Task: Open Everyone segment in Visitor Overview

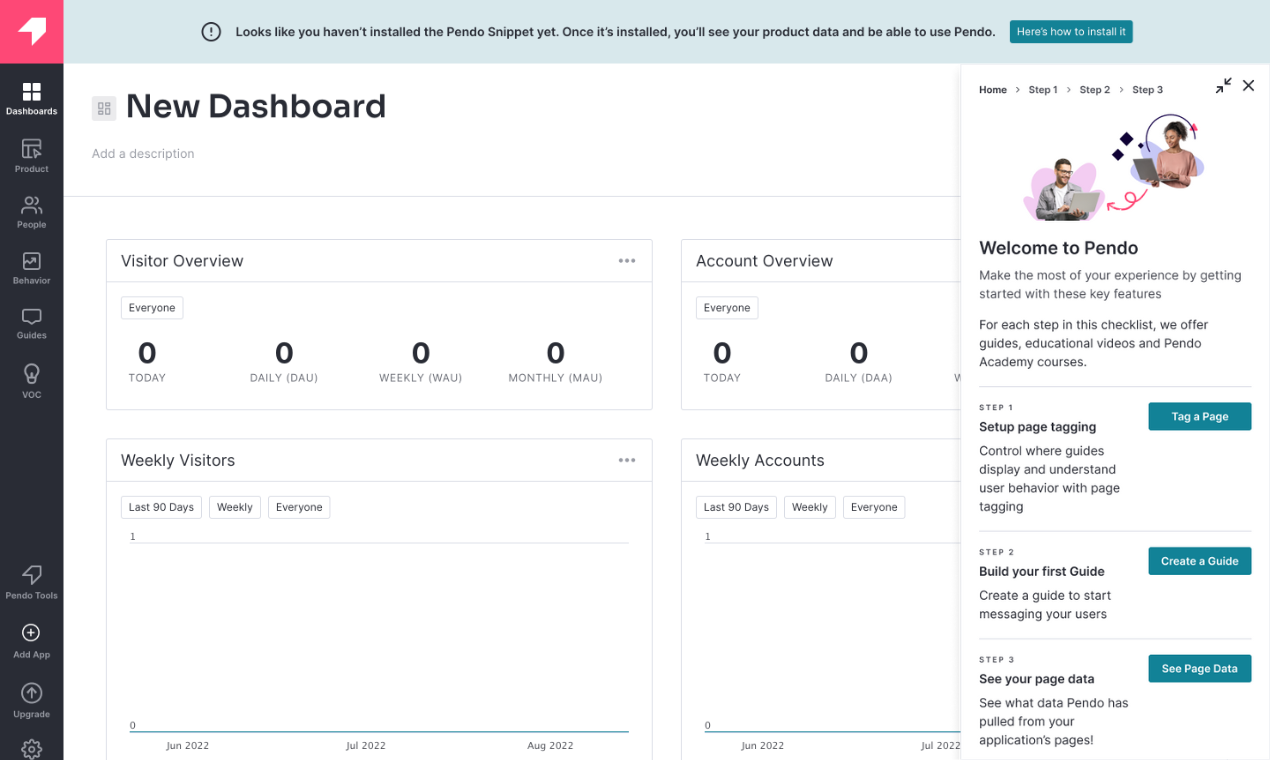Action: [x=152, y=308]
